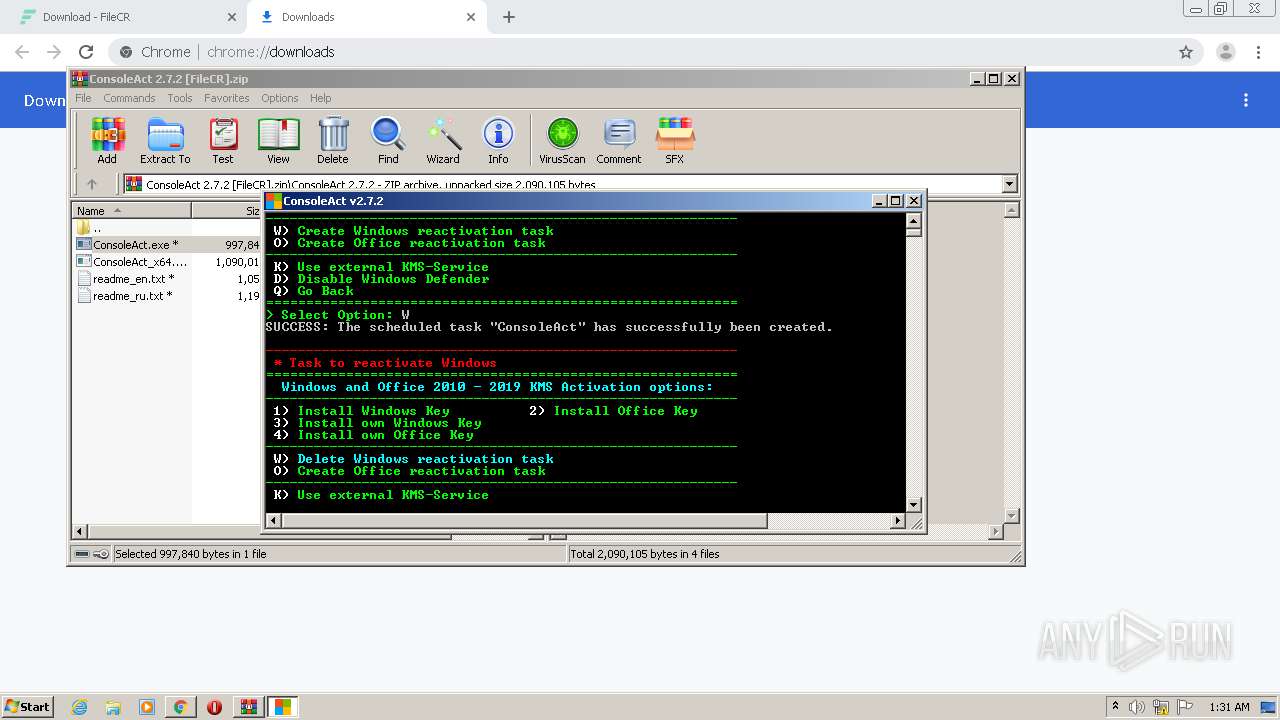Screen dimensions: 1280x720
Task: Click Chrome back arrow
Action: [x=22, y=52]
